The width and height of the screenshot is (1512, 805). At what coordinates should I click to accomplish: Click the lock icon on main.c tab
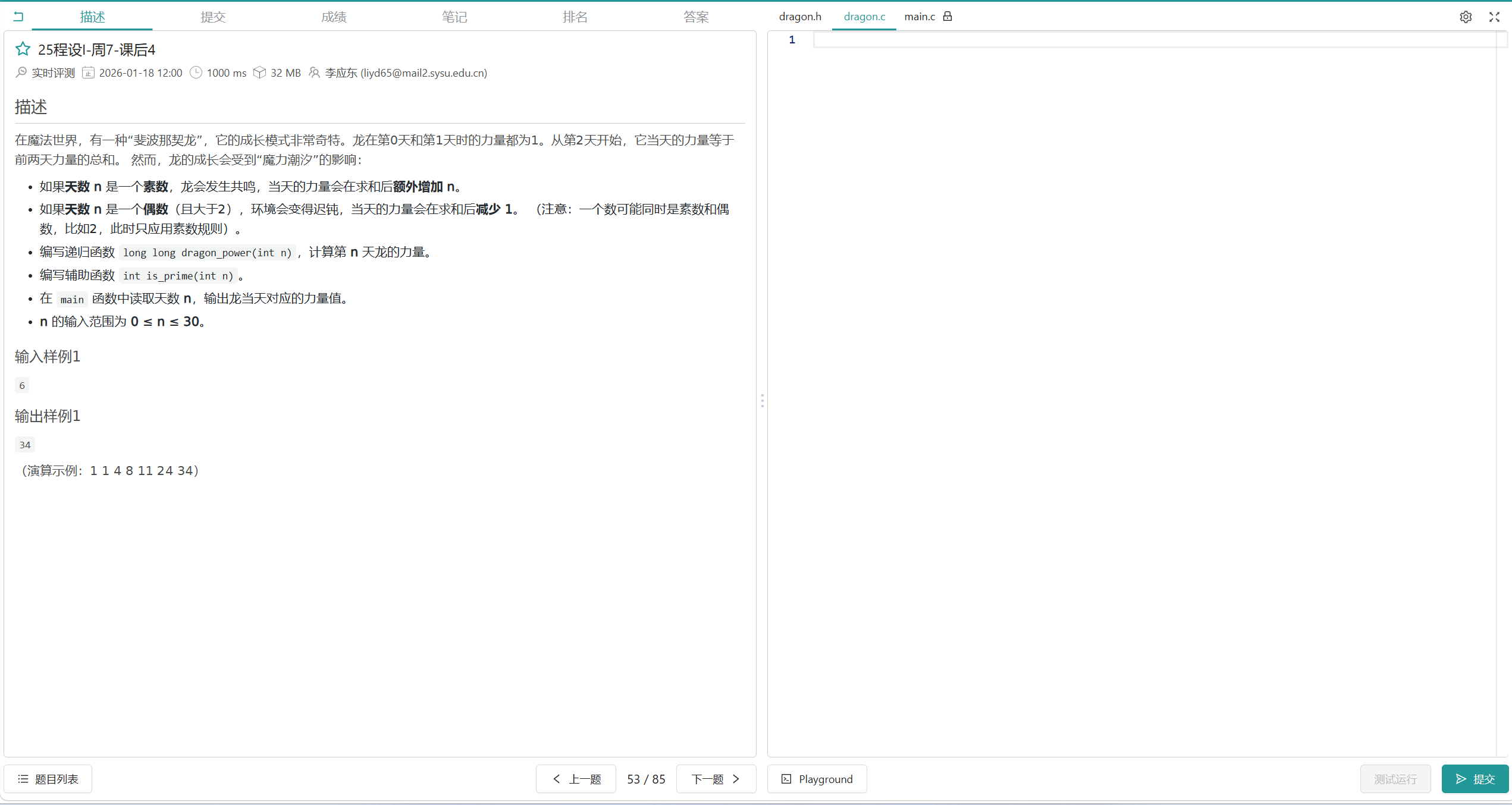pos(948,16)
